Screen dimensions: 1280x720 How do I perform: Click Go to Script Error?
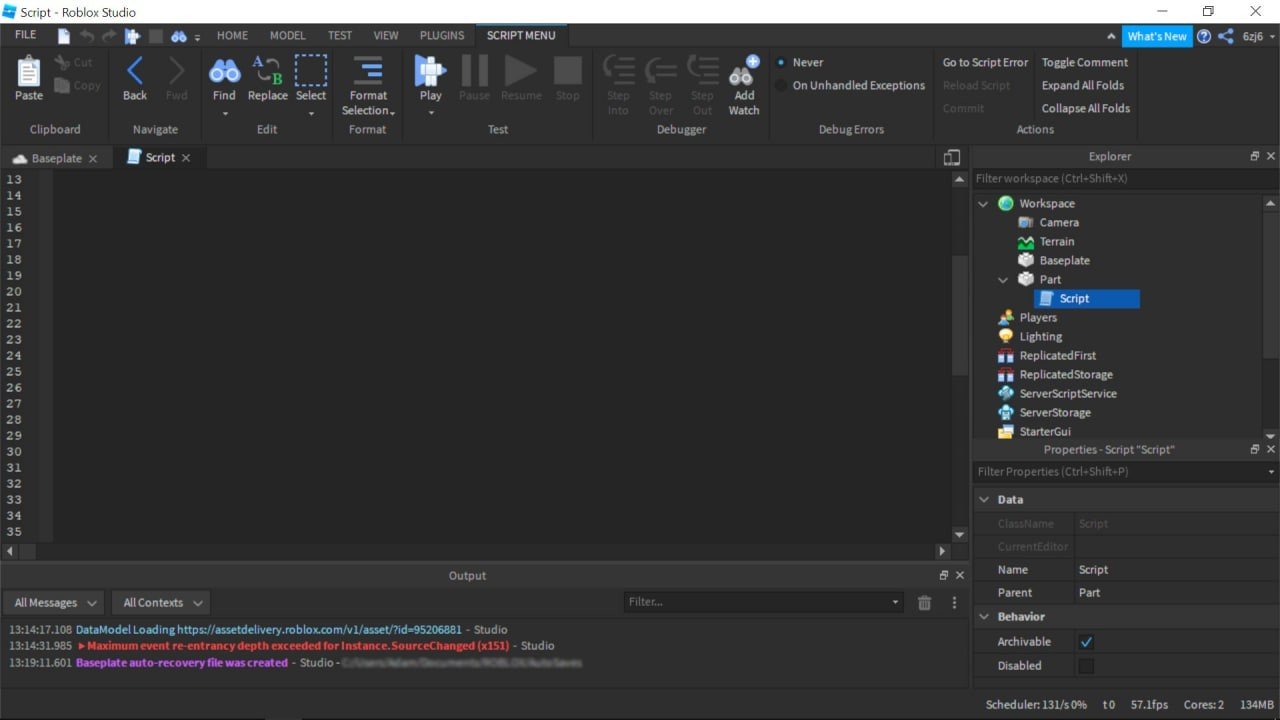click(985, 62)
